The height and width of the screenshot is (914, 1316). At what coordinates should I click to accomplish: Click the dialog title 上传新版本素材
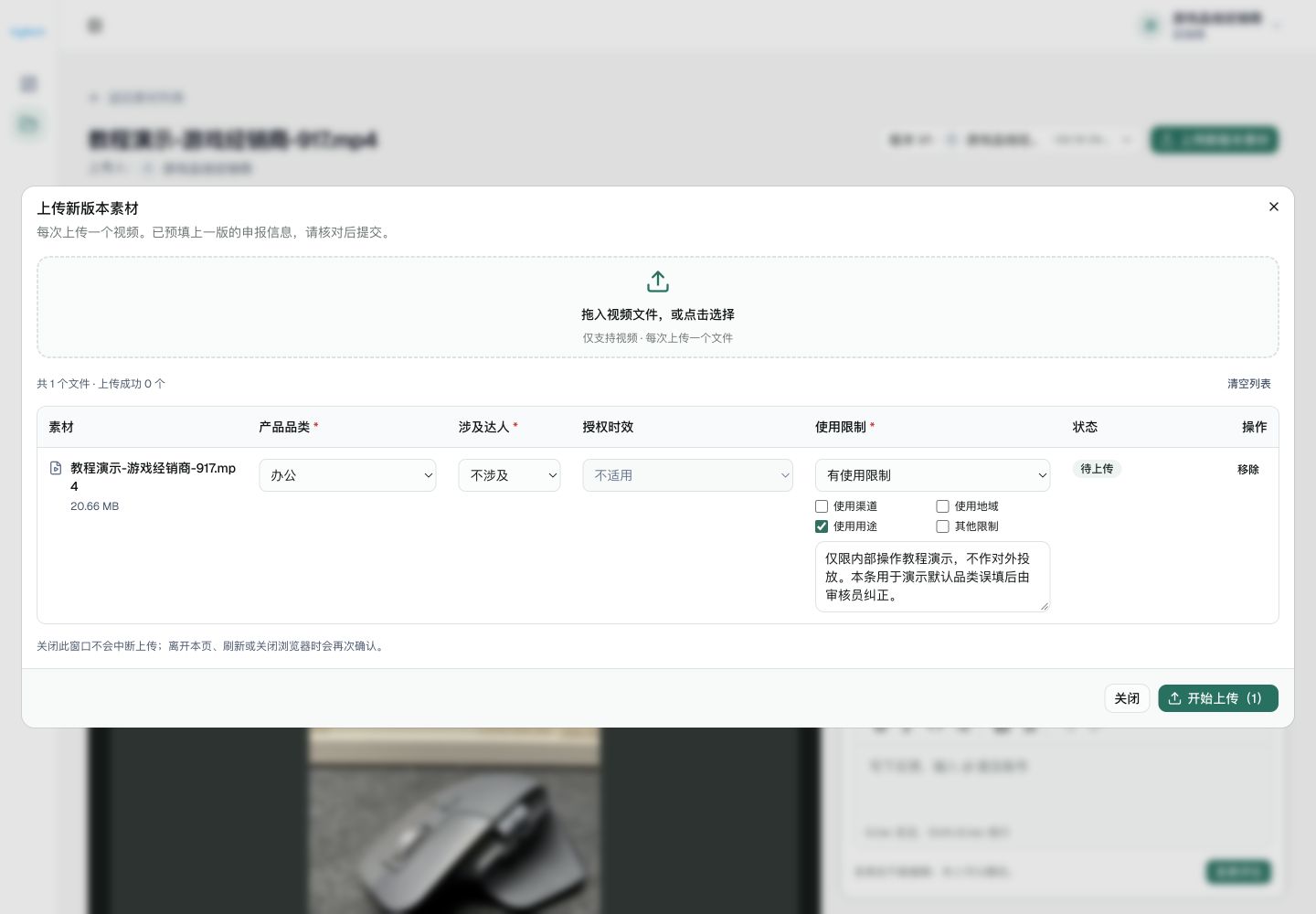[x=88, y=208]
